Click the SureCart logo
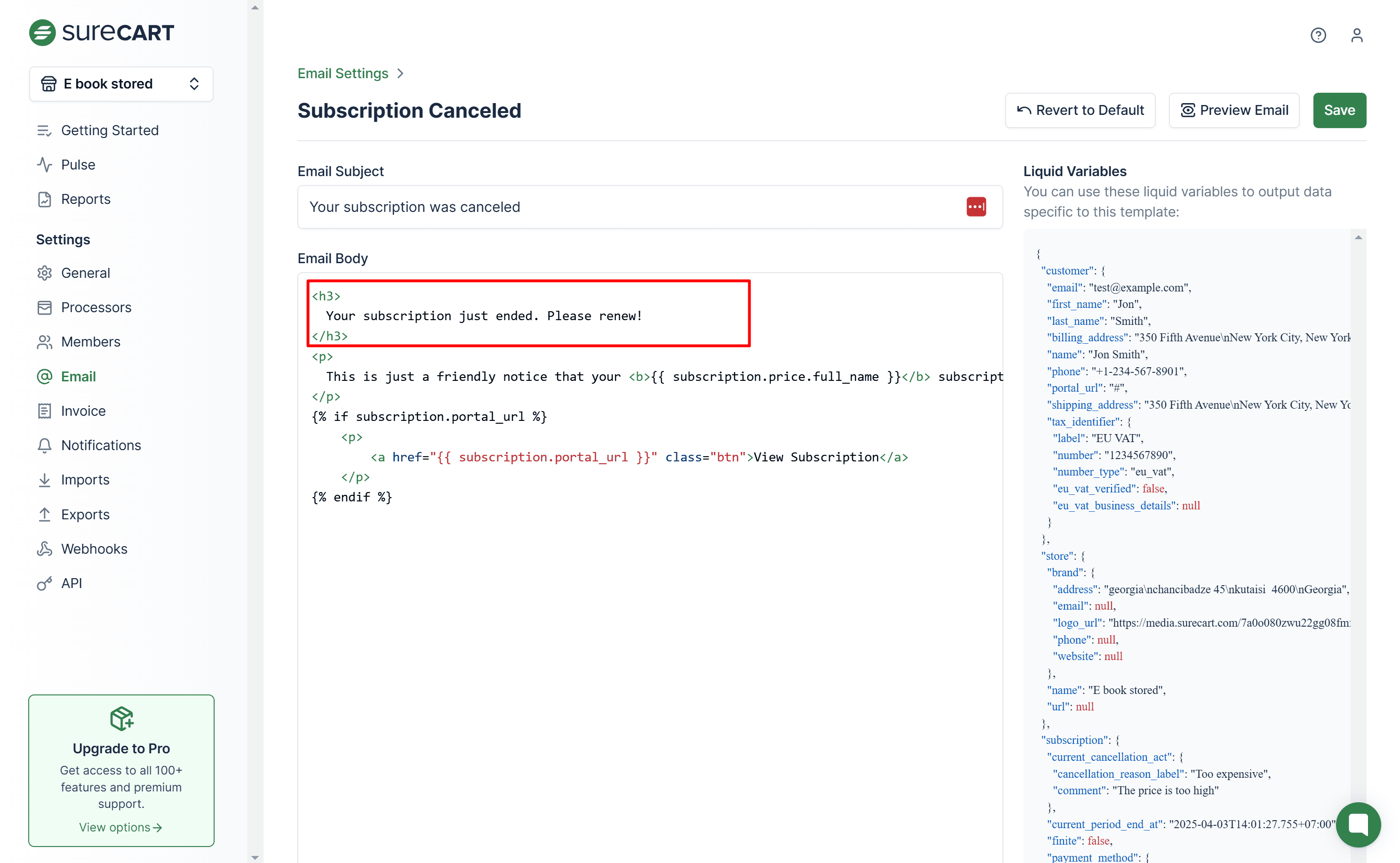 pyautogui.click(x=102, y=32)
